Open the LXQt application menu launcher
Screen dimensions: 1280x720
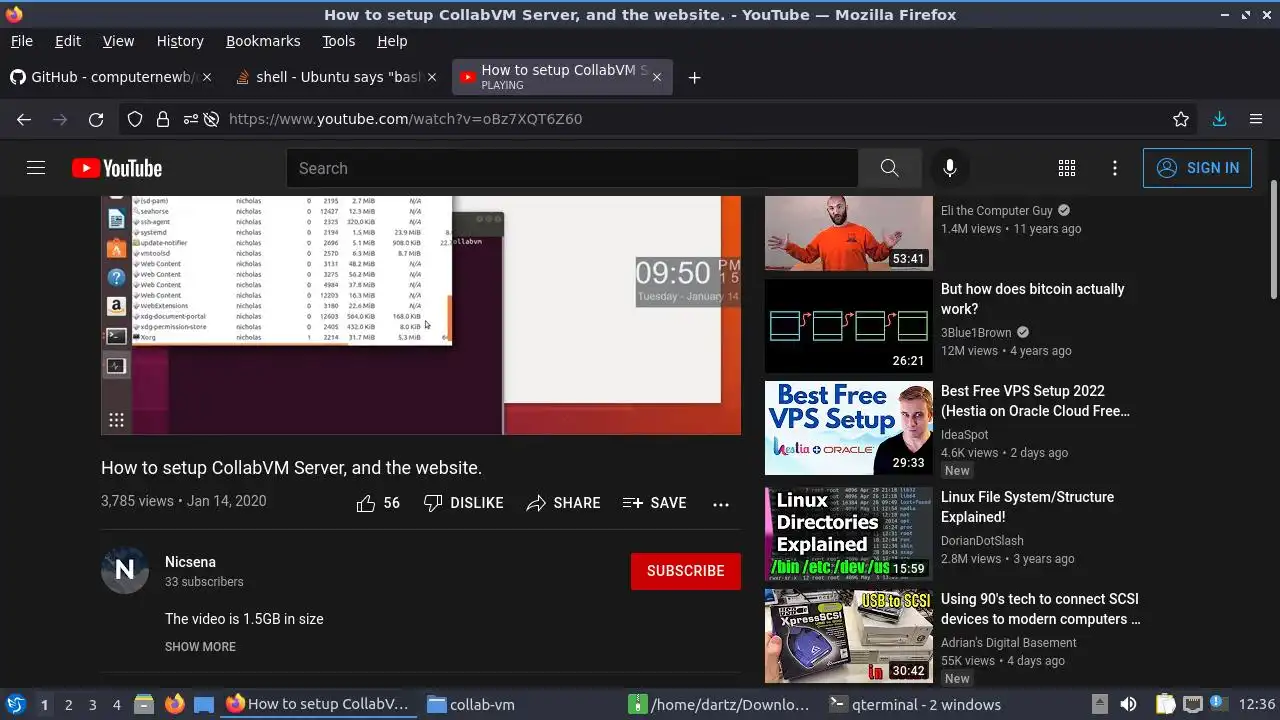click(x=15, y=704)
